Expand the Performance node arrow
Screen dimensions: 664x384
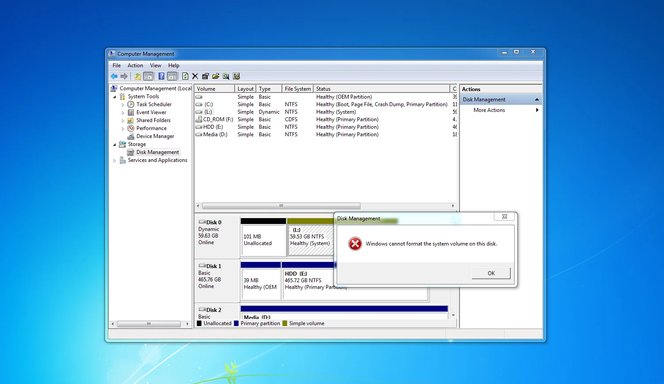point(123,128)
